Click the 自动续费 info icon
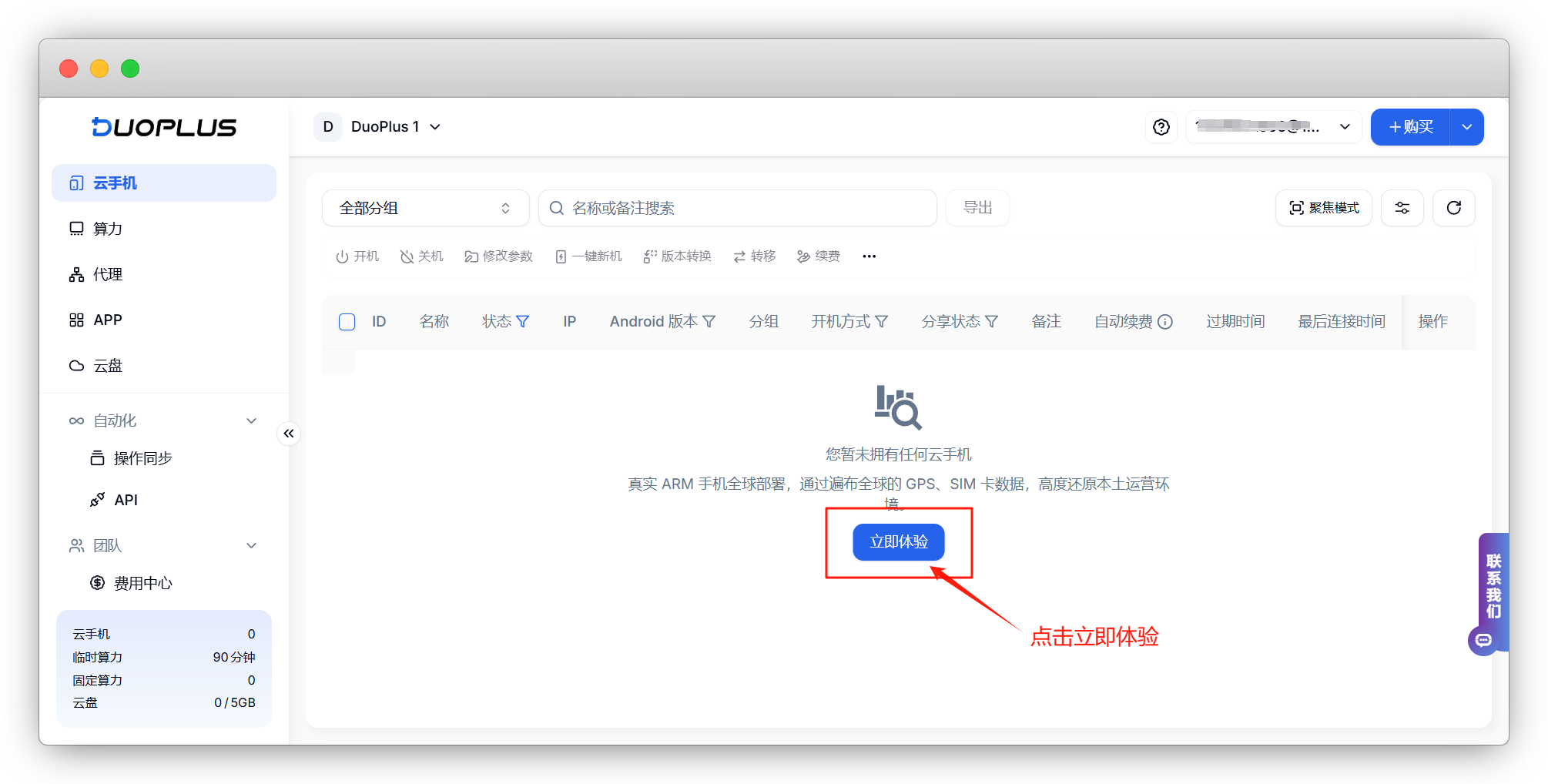This screenshot has width=1548, height=784. coord(1165,322)
